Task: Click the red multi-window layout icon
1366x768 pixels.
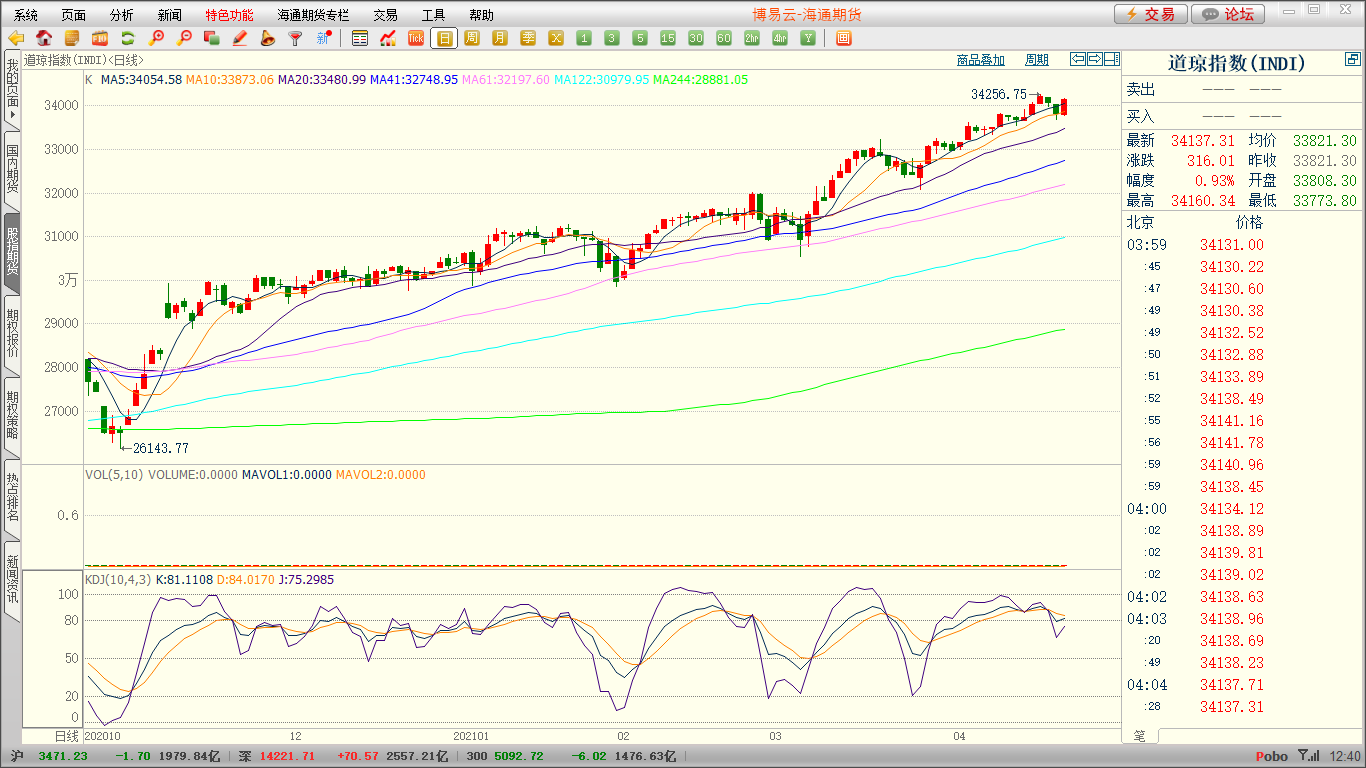Action: coord(843,38)
